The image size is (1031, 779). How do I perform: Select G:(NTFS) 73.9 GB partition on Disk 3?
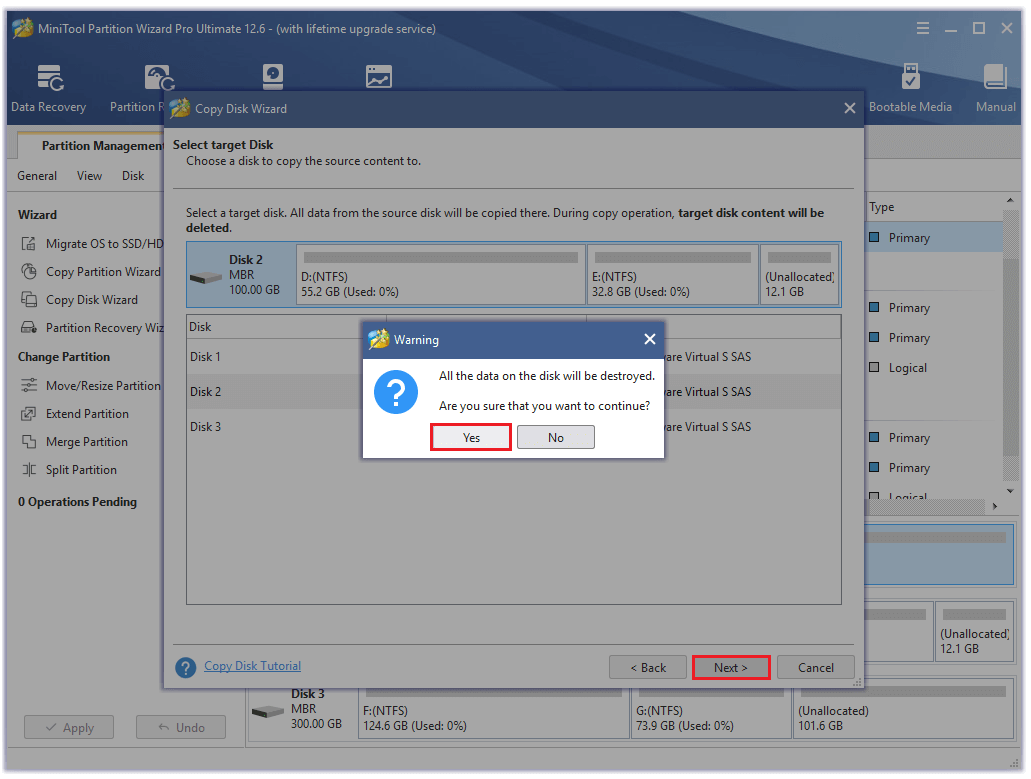(711, 713)
